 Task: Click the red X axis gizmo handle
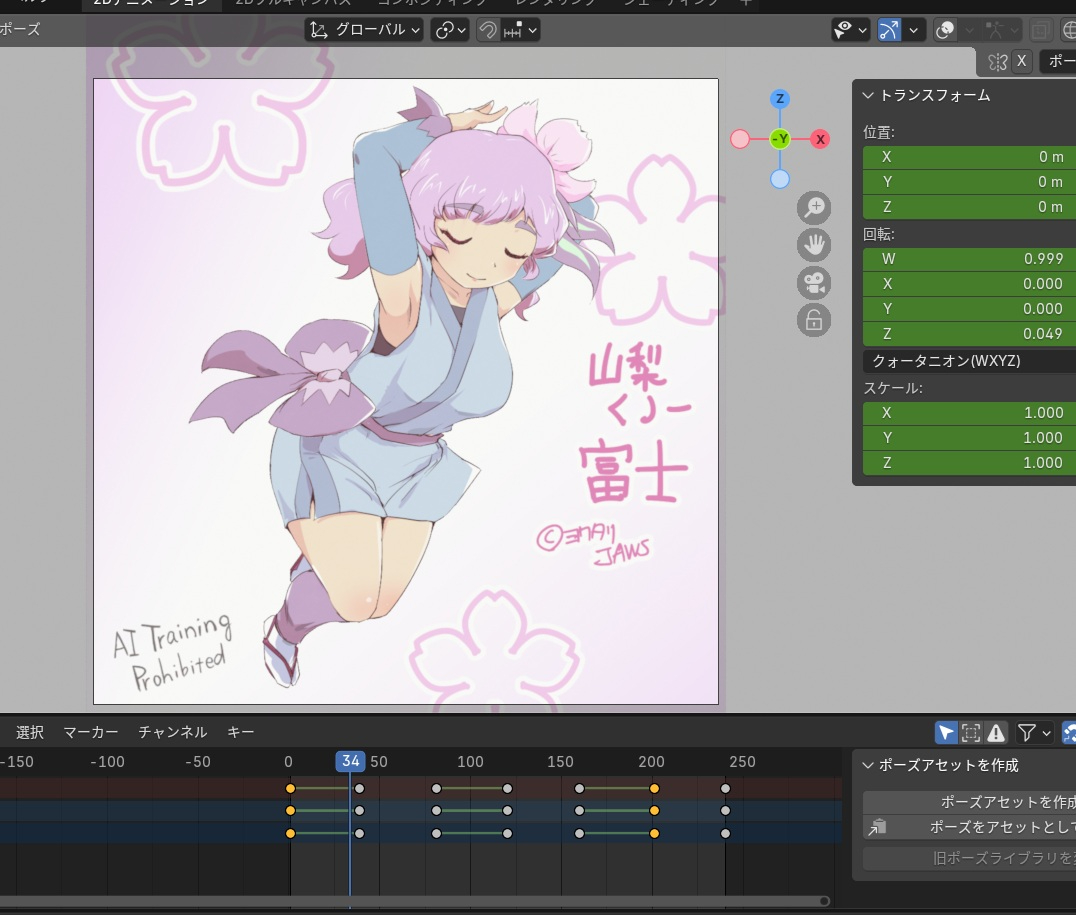point(820,139)
